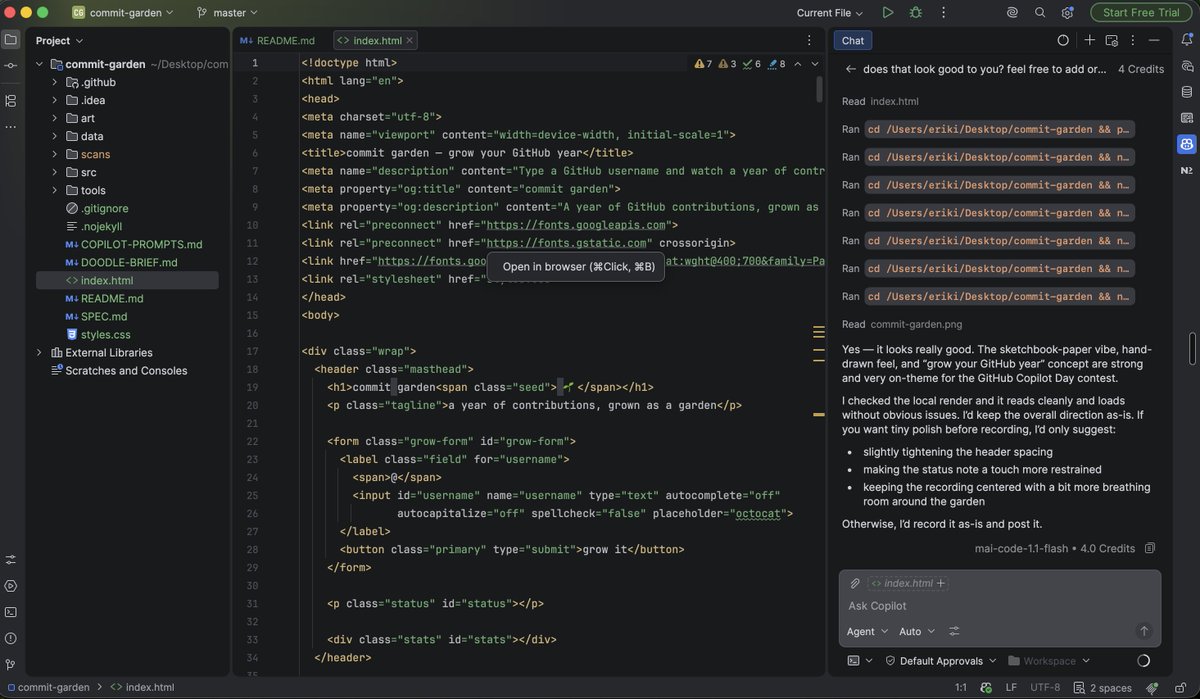Click Start Free Trial button
Screen dimensions: 1200x699
click(1141, 12)
